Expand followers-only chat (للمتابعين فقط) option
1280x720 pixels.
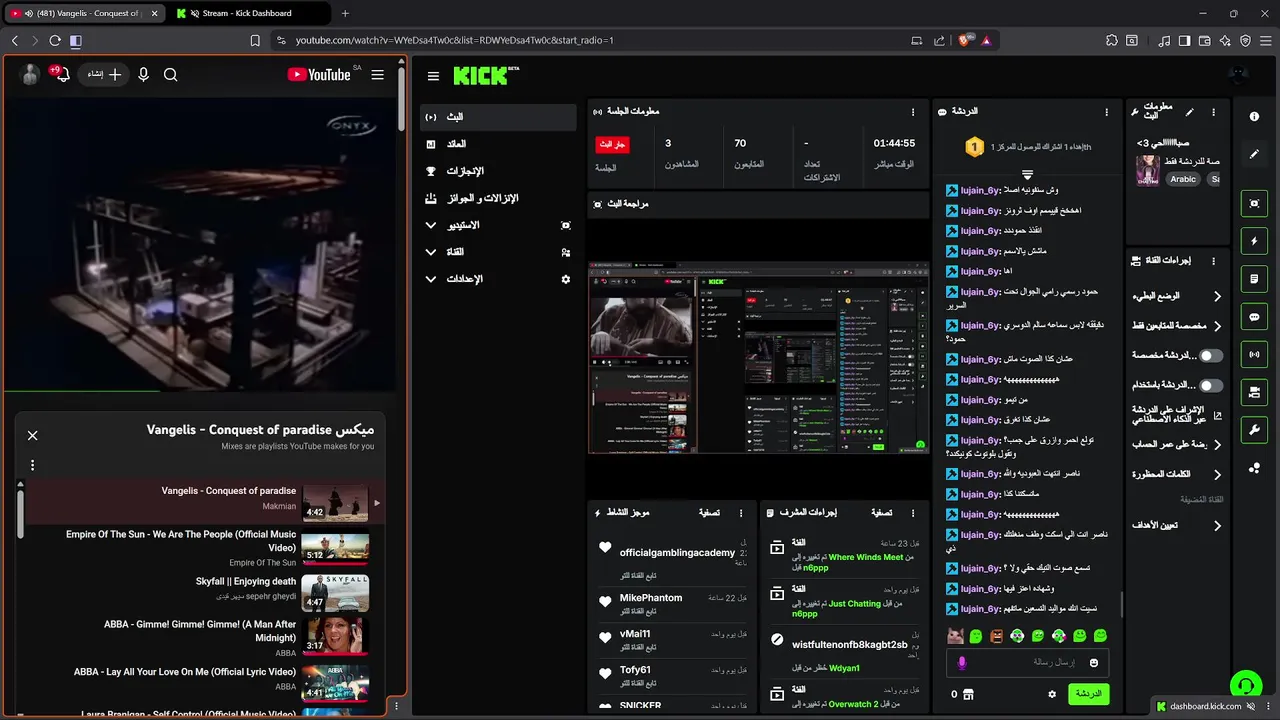(x=1177, y=326)
